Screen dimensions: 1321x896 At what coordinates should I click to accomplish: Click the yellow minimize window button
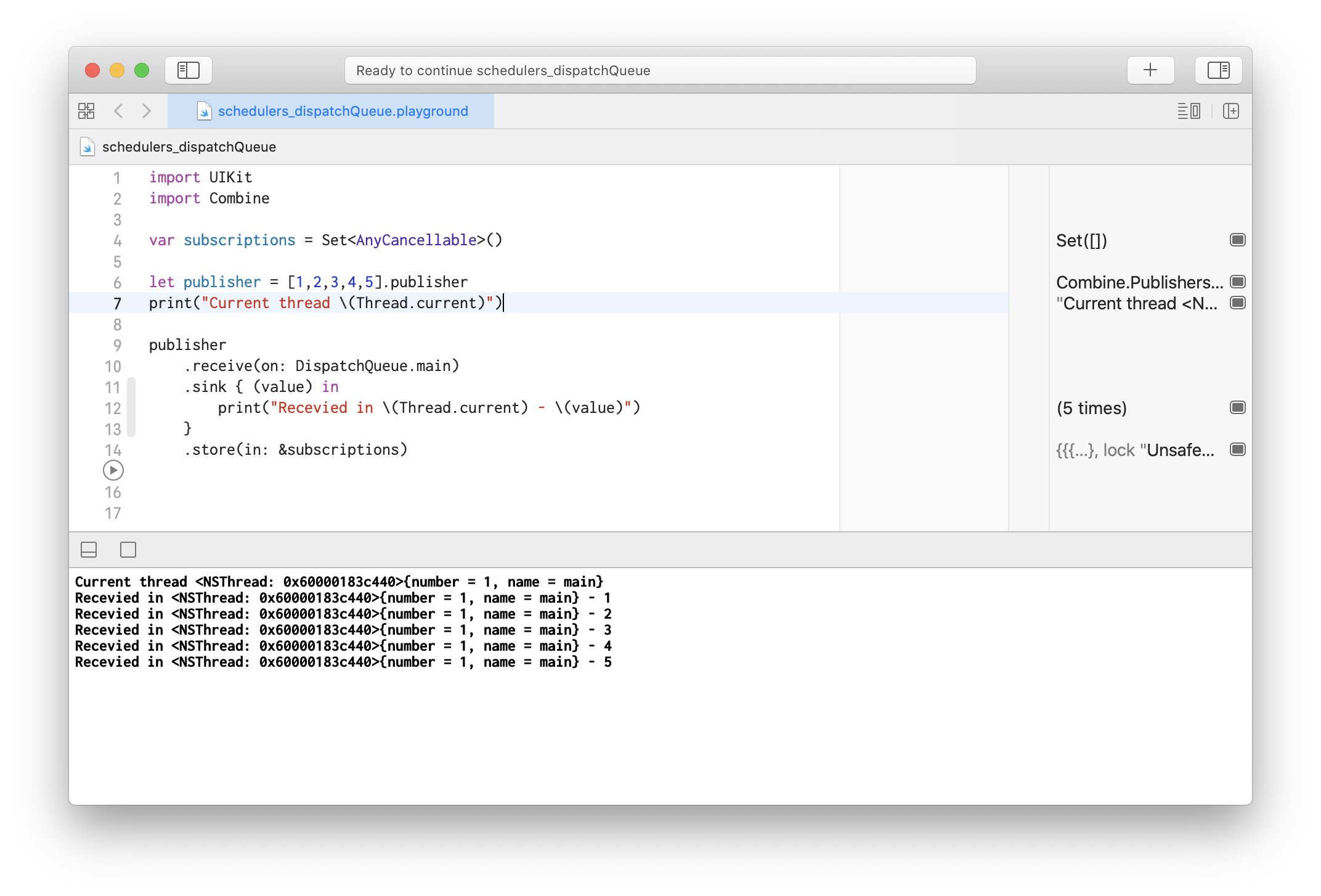coord(117,70)
